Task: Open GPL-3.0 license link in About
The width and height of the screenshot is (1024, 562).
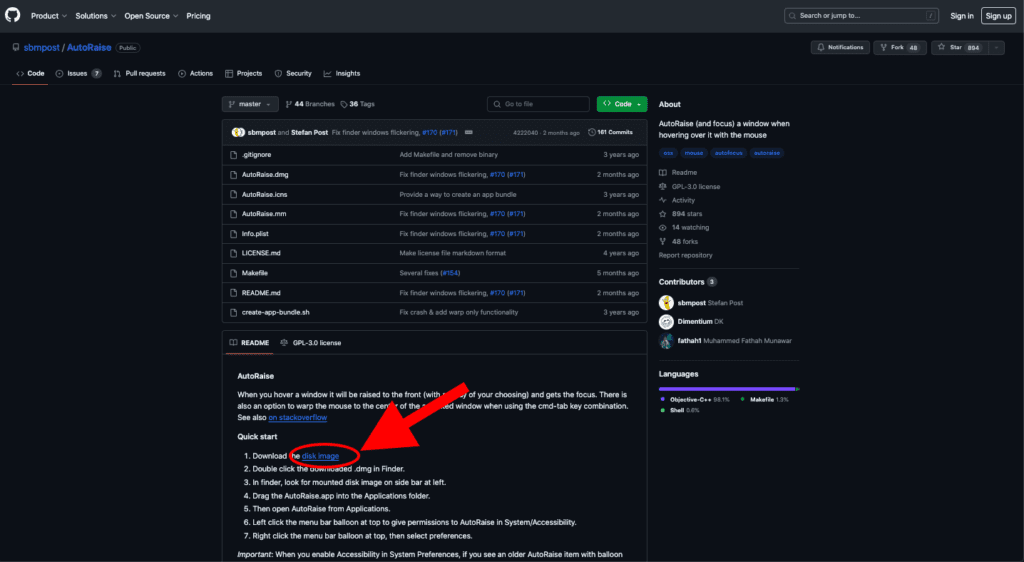Action: click(x=690, y=187)
